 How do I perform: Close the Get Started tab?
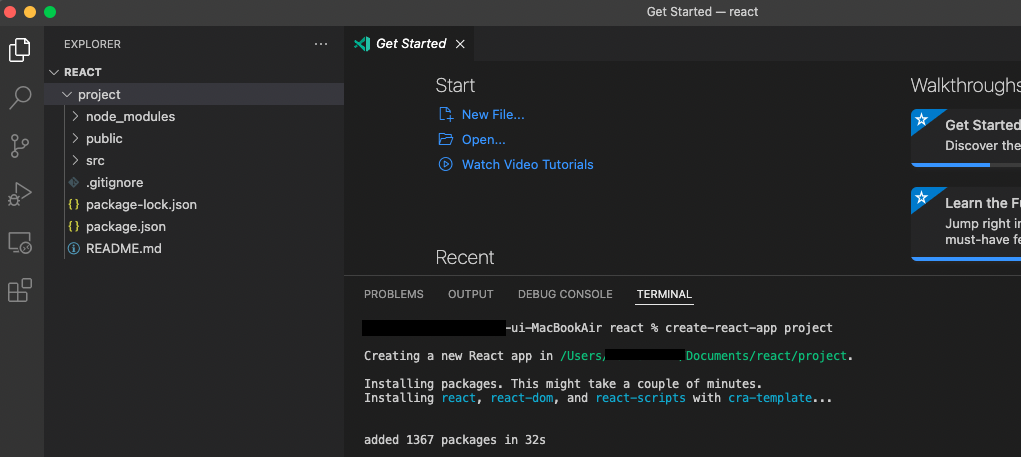[x=460, y=44]
